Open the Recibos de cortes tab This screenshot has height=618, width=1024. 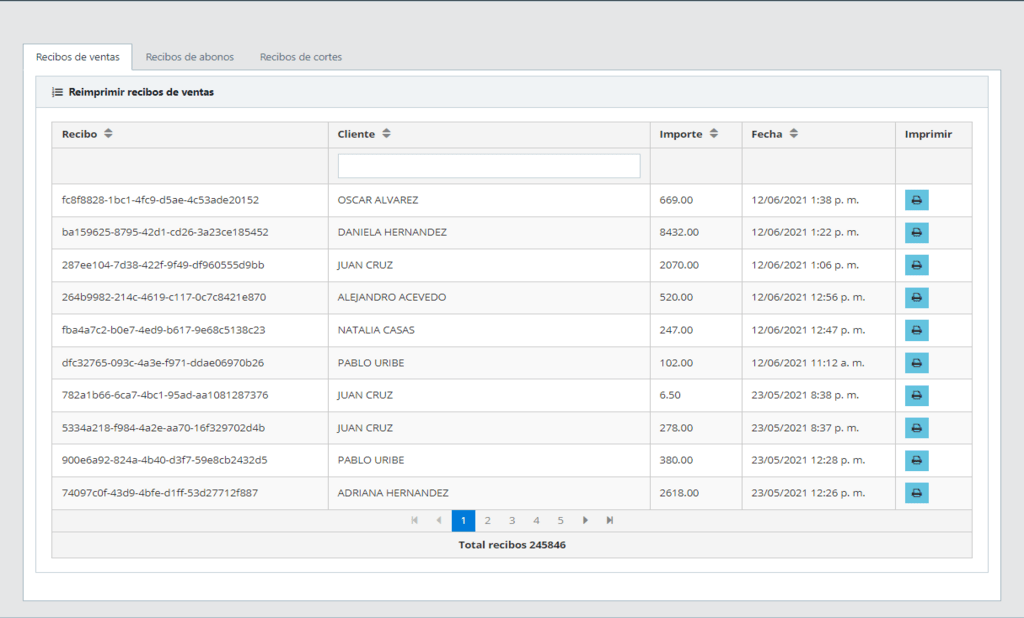pos(301,57)
